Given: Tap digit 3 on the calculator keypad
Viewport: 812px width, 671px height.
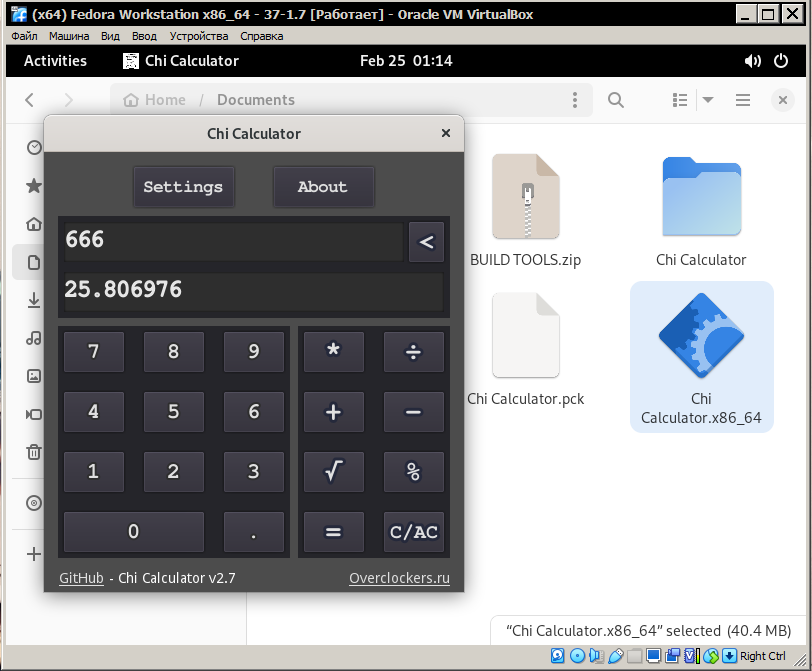Looking at the screenshot, I should 254,472.
